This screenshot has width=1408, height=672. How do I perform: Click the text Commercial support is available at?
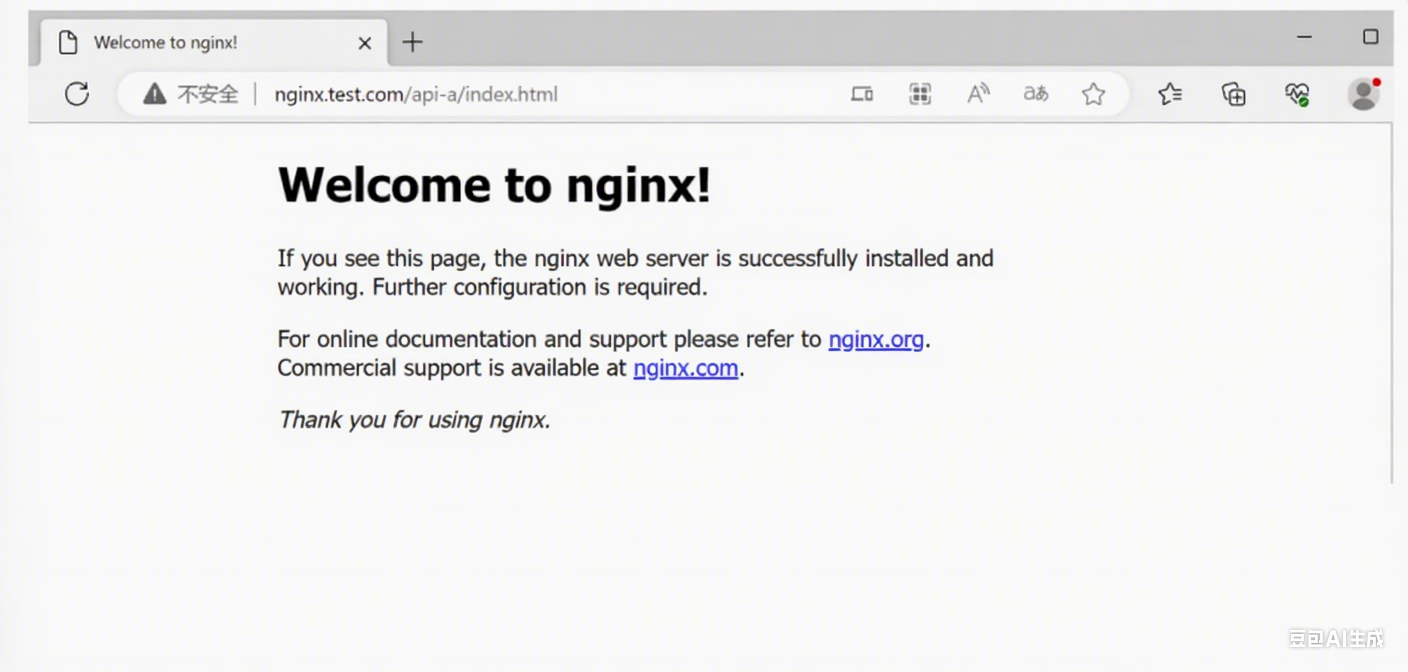452,368
